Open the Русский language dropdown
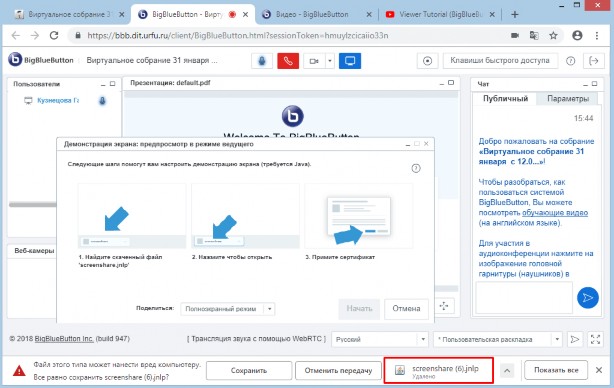This screenshot has height=388, width=614. click(x=379, y=339)
